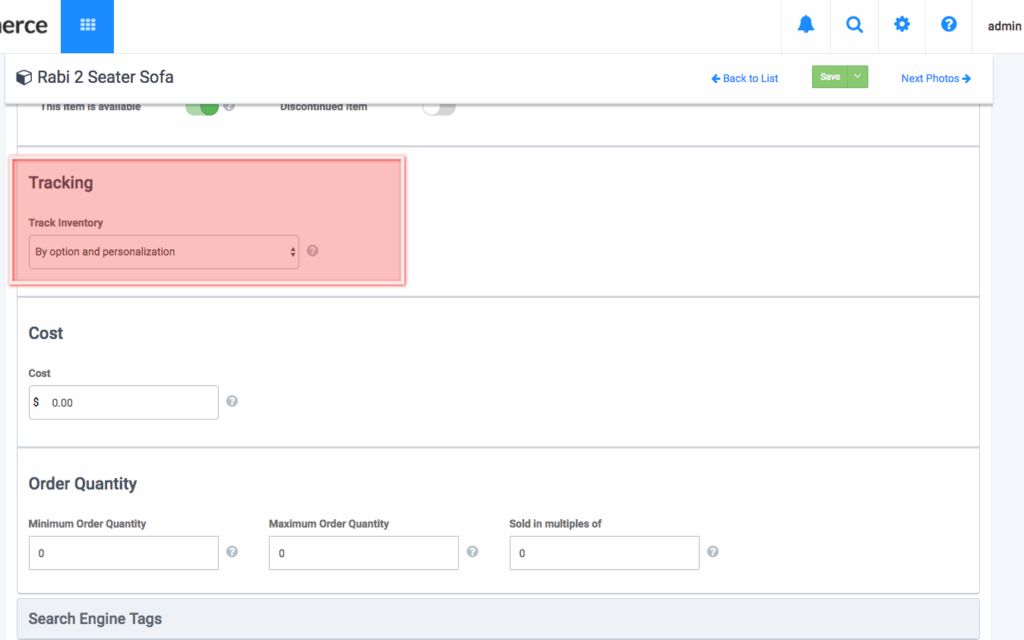This screenshot has height=640, width=1024.
Task: Open the notifications bell
Action: click(806, 26)
